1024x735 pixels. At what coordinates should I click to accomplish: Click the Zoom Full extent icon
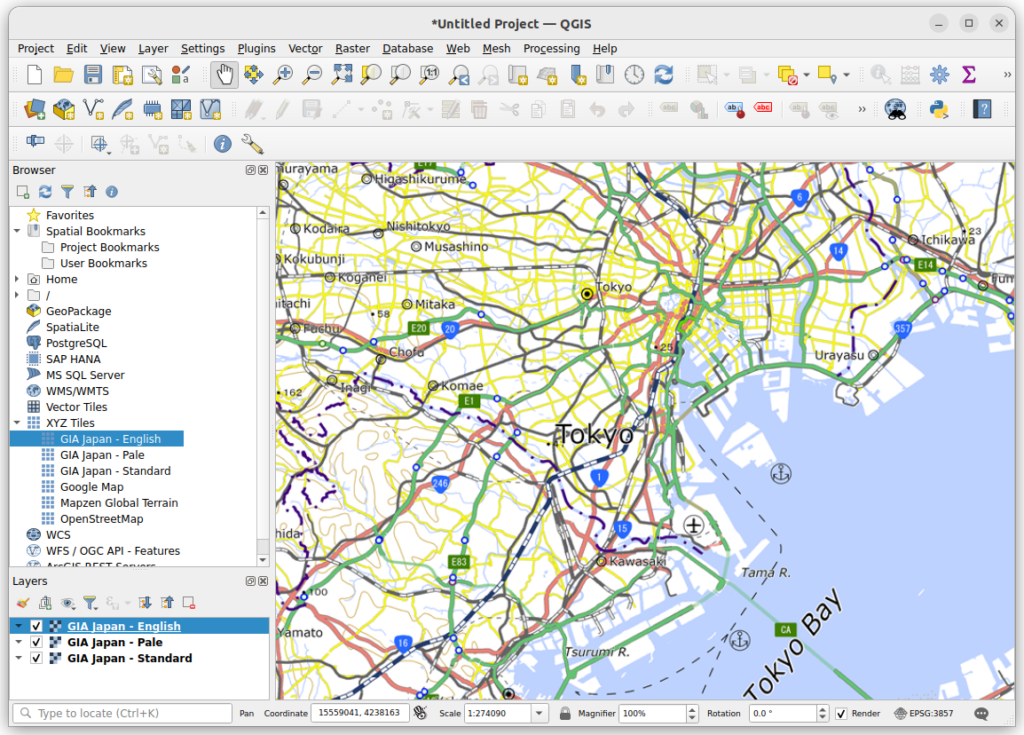pyautogui.click(x=342, y=75)
